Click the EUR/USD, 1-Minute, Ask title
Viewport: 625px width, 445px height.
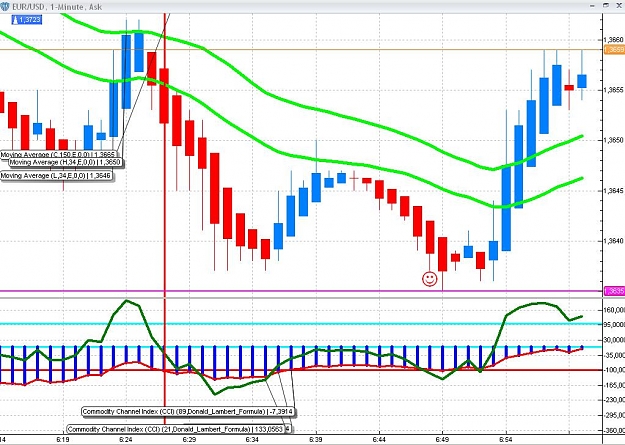click(x=57, y=7)
